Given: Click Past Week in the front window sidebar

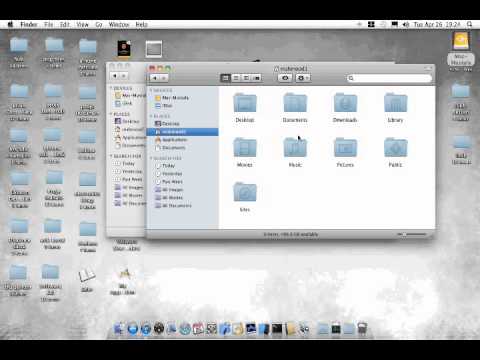Looking at the screenshot, I should point(182,182).
